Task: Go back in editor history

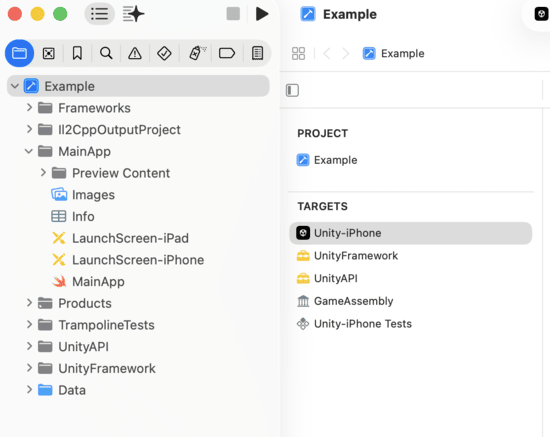Action: [x=327, y=54]
